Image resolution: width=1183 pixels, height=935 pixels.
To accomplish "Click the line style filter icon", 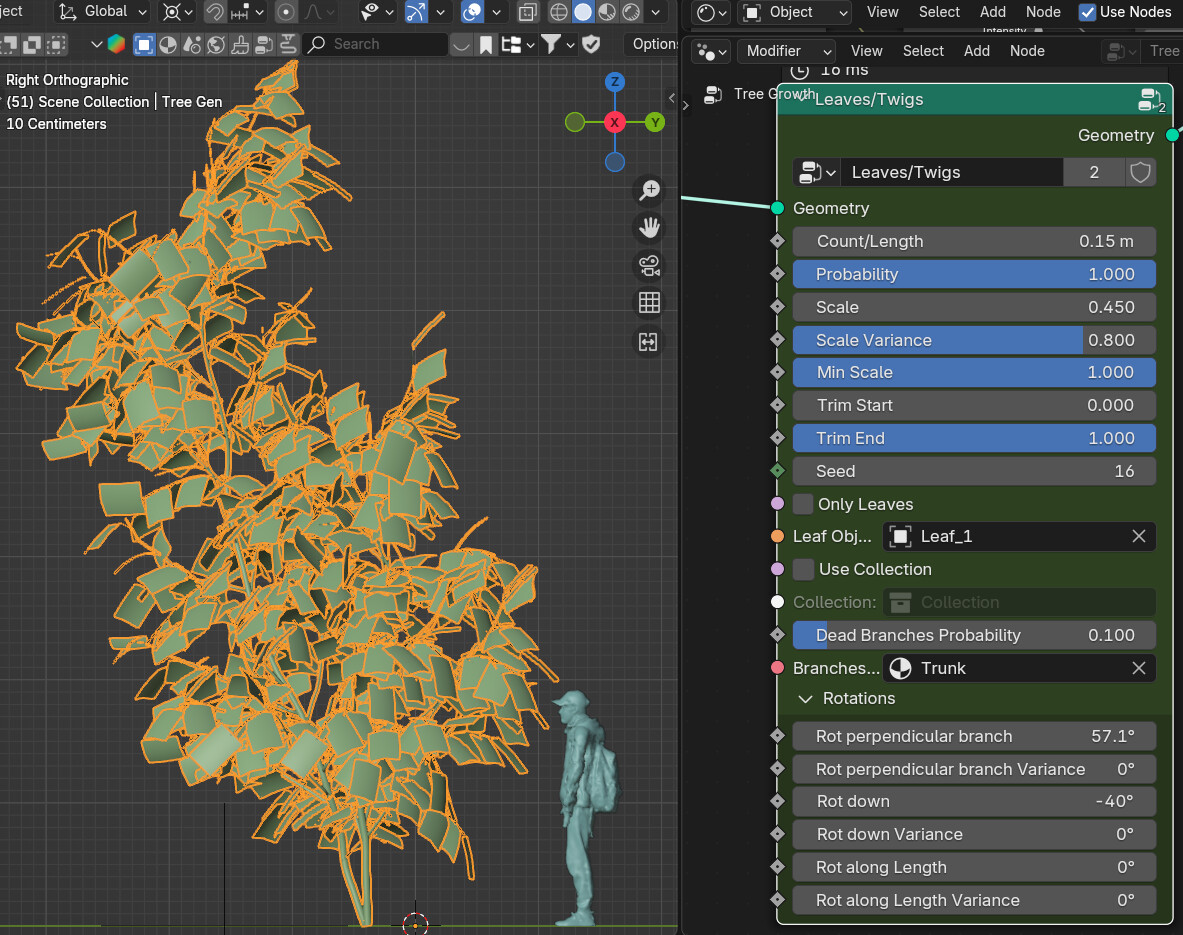I will point(288,45).
